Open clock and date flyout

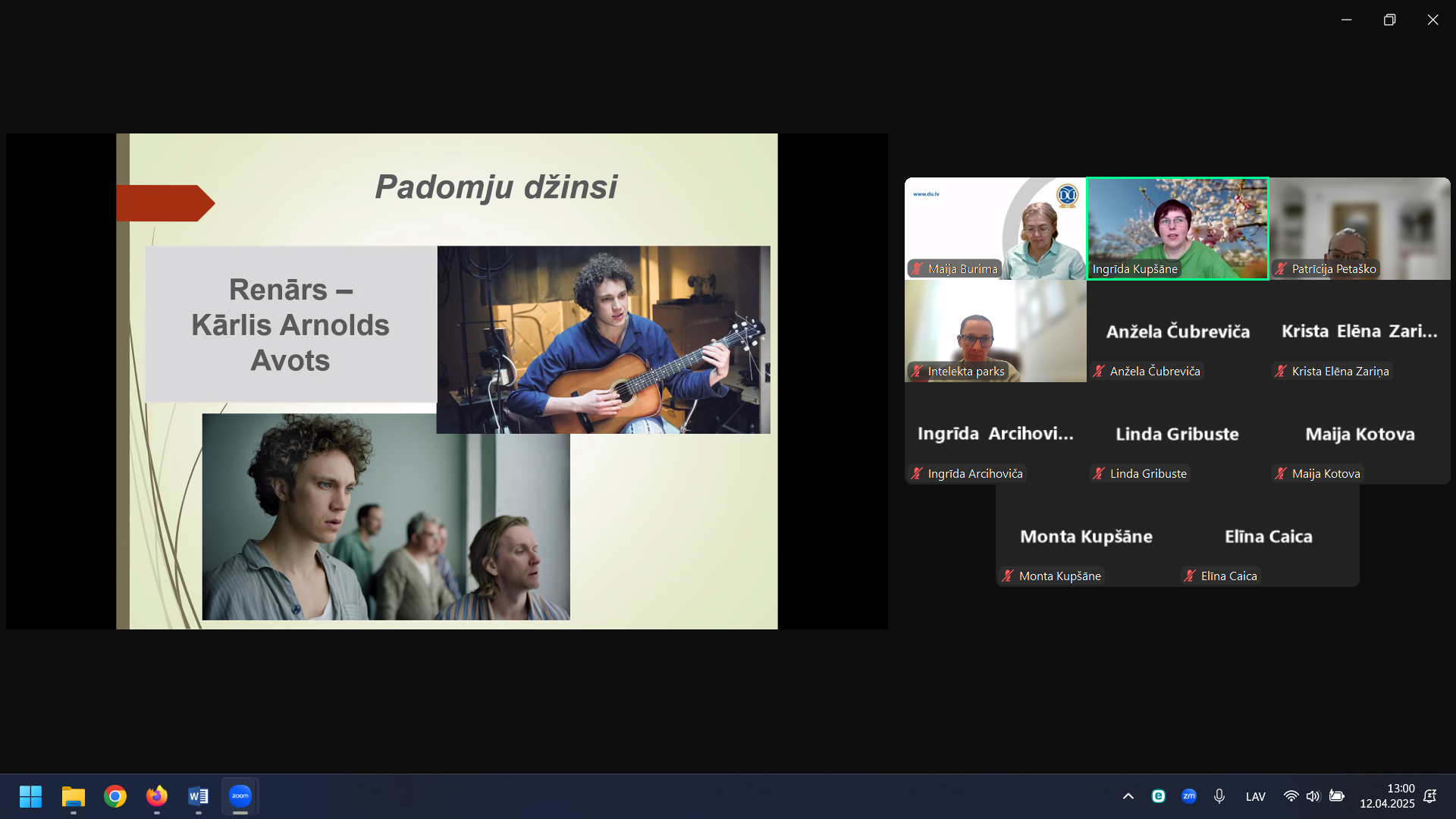[1386, 796]
